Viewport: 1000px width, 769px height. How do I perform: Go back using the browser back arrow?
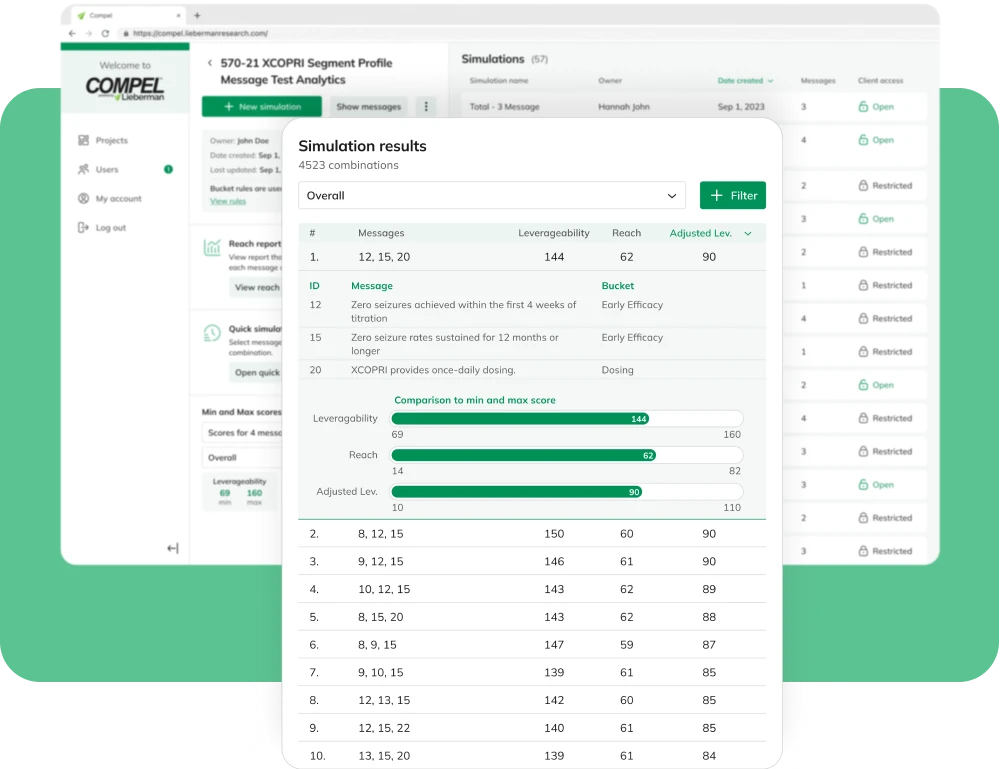click(x=72, y=33)
